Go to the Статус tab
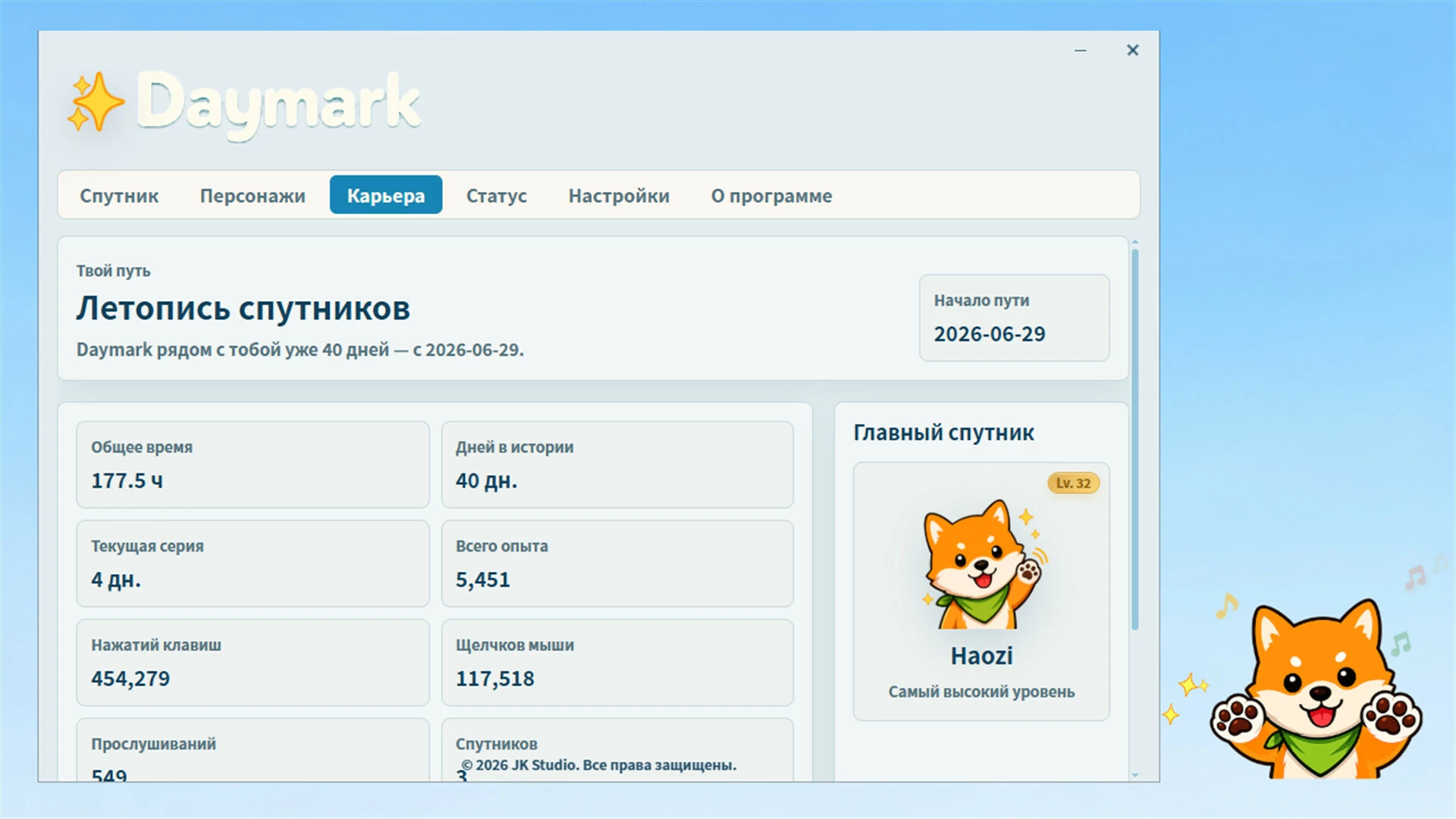 (x=497, y=196)
